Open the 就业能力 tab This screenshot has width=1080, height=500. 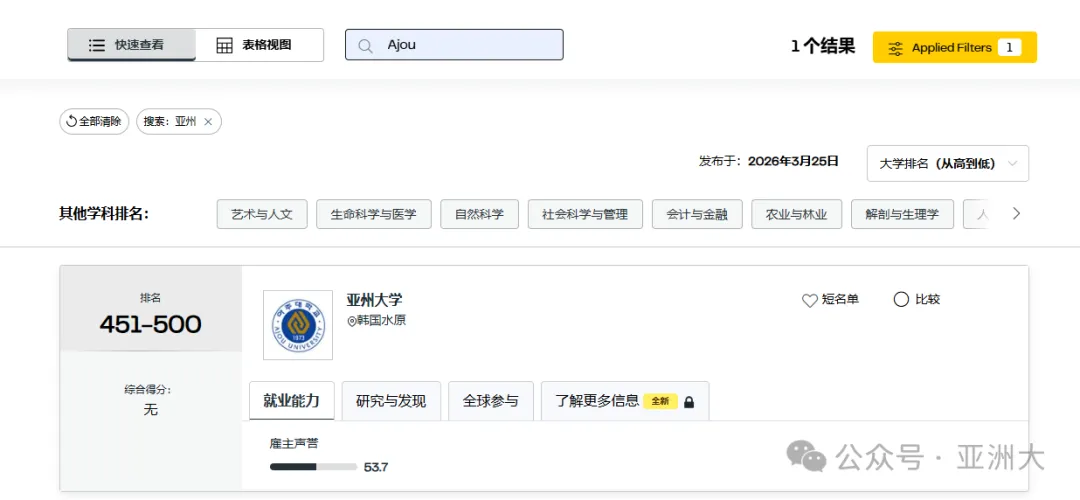pyautogui.click(x=291, y=401)
